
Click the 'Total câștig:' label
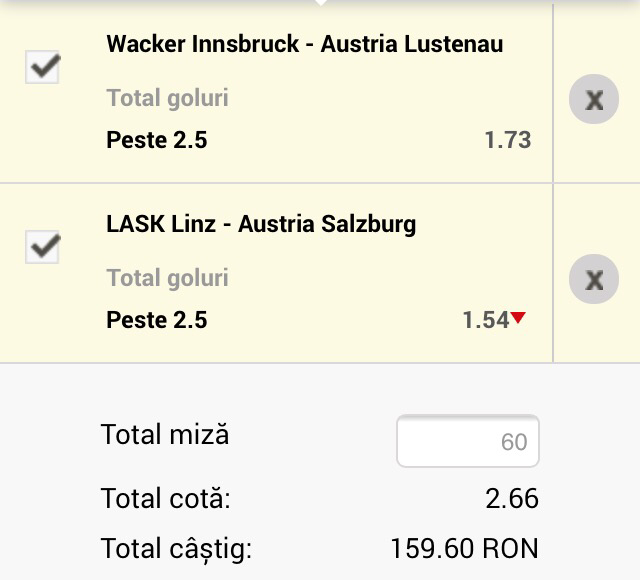coord(176,548)
